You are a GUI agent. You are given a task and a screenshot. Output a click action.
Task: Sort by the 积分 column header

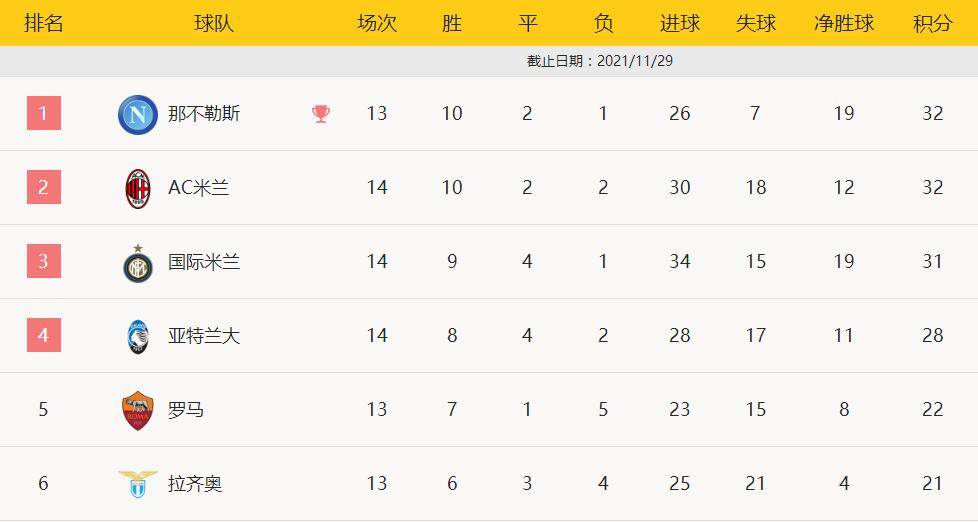(932, 23)
